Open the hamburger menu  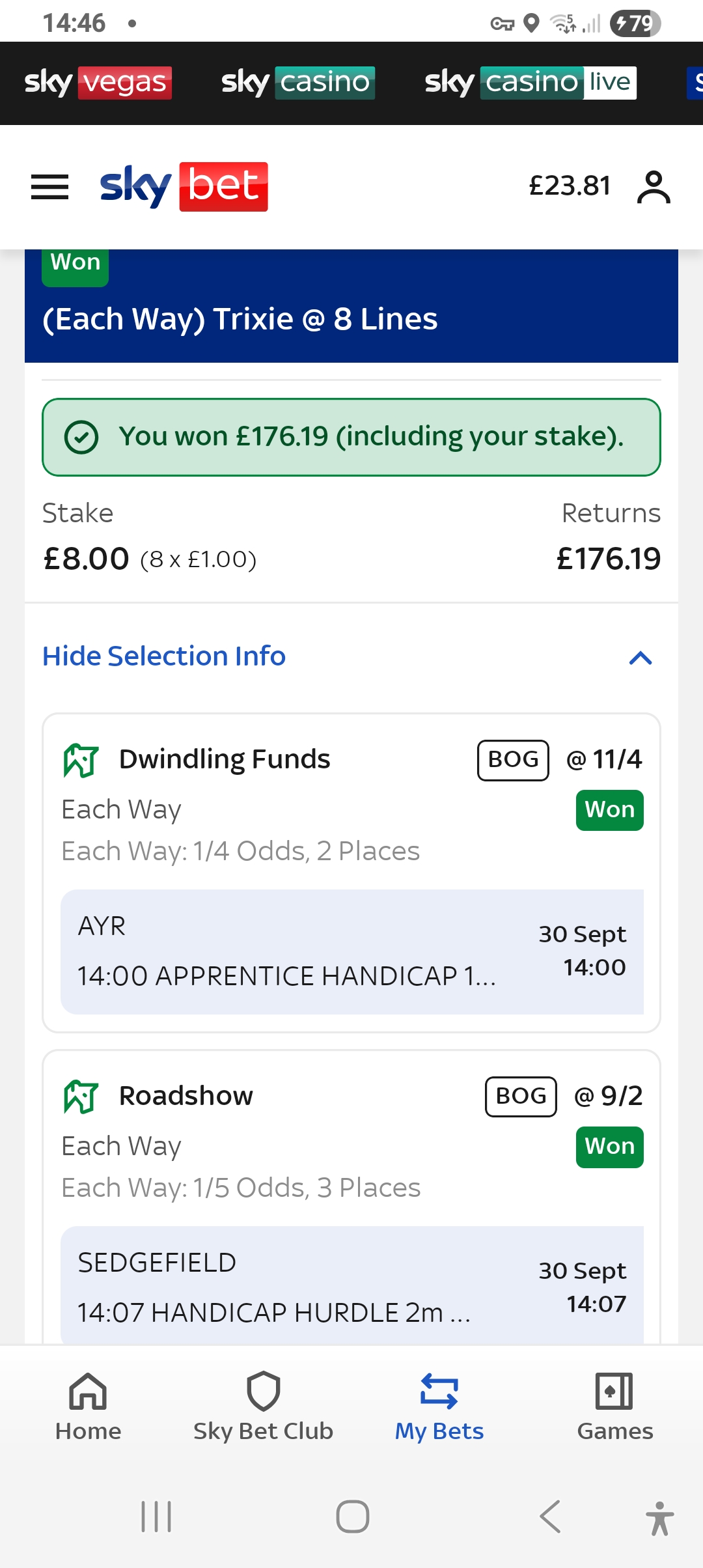49,187
